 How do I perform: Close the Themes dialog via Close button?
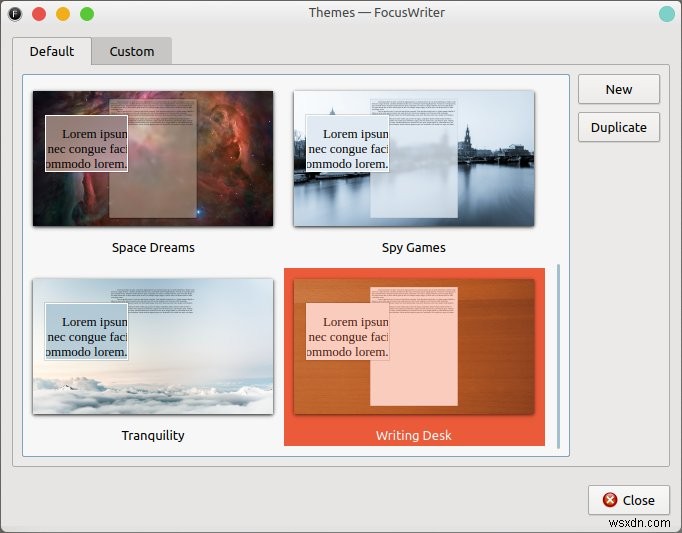coord(629,500)
